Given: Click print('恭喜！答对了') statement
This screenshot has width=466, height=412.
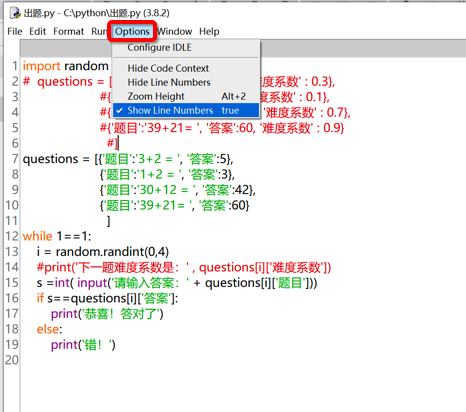Looking at the screenshot, I should [x=107, y=314].
